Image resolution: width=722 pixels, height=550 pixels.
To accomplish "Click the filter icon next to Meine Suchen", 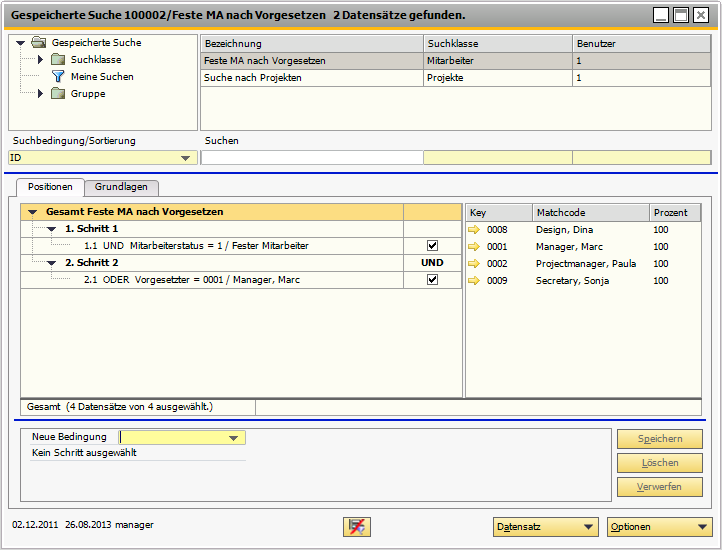I will [58, 77].
